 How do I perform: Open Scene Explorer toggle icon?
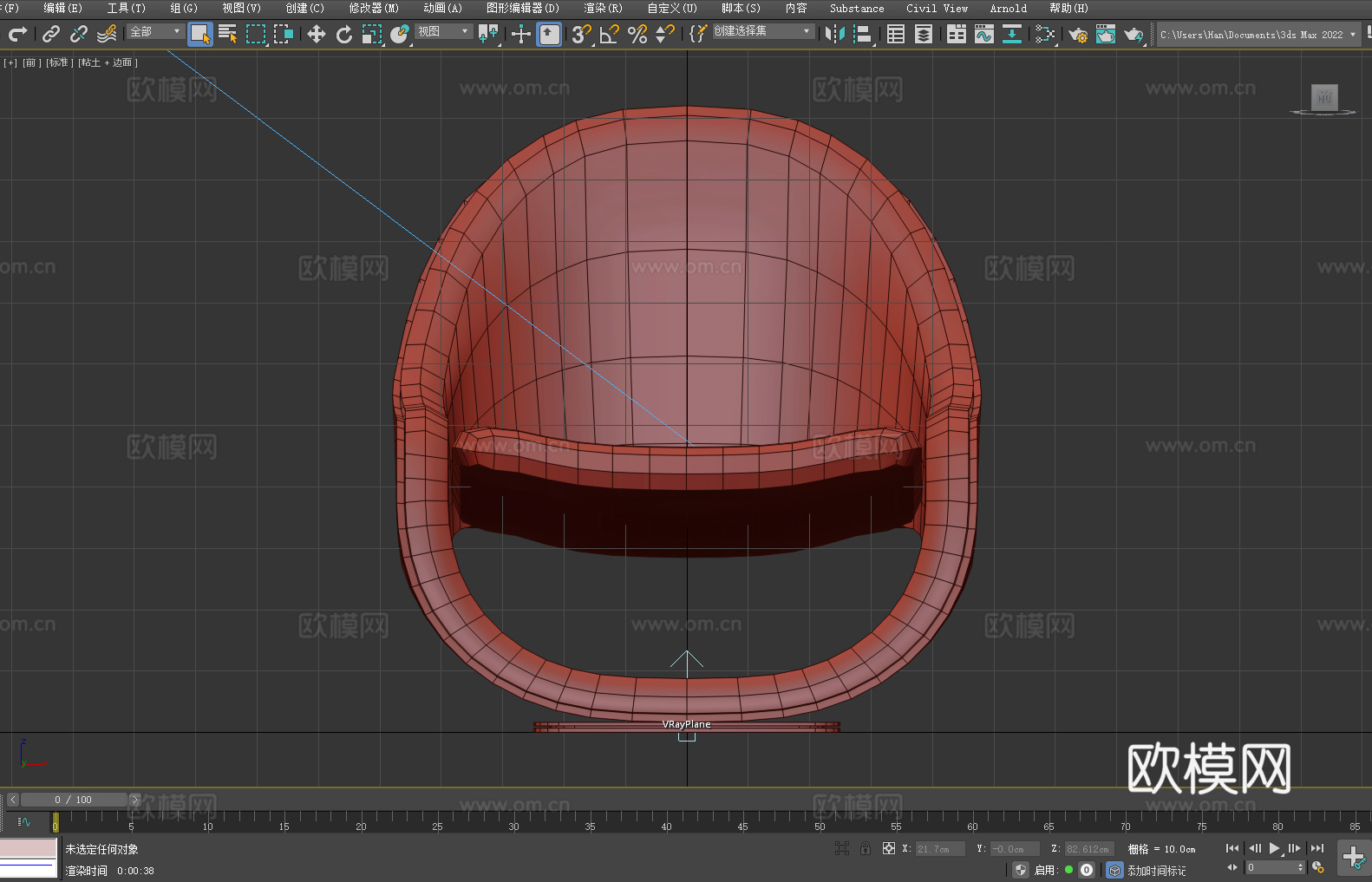point(896,34)
